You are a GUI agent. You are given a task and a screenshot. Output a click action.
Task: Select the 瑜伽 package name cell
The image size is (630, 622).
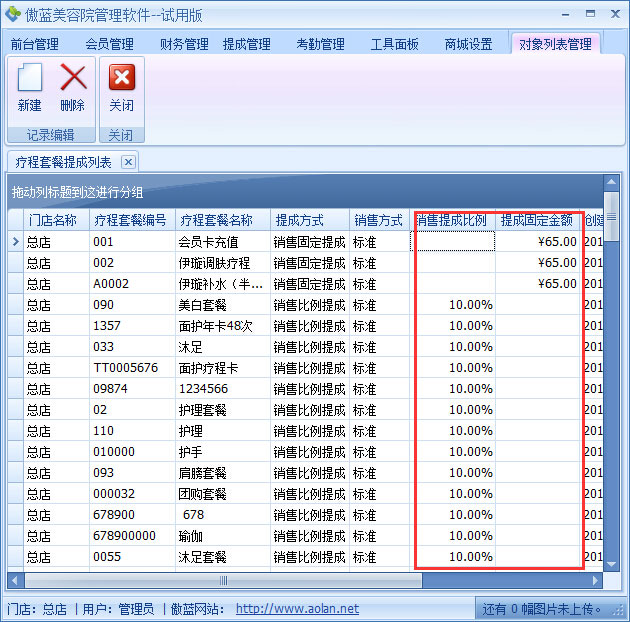click(x=223, y=535)
